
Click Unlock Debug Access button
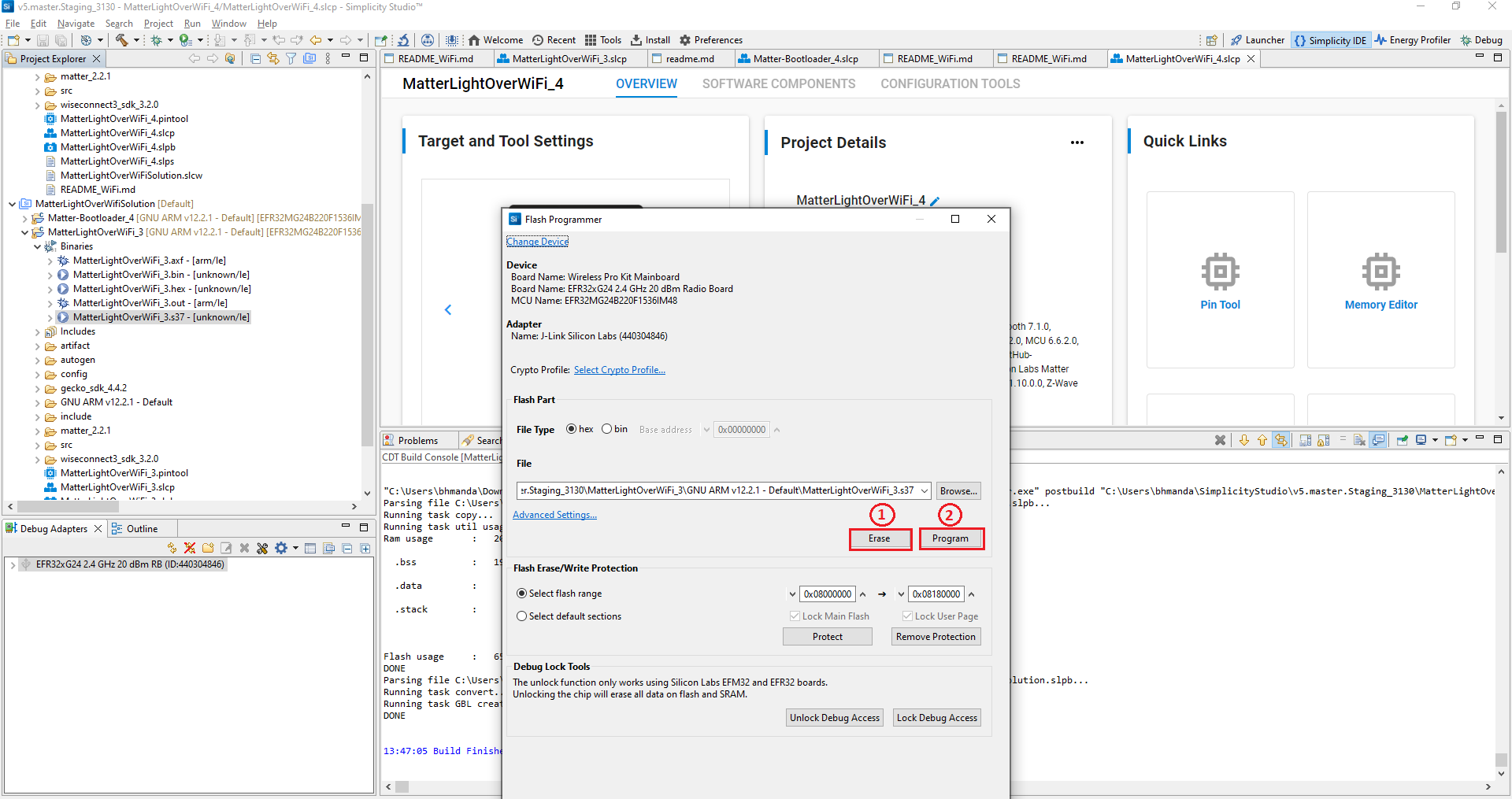[x=835, y=718]
